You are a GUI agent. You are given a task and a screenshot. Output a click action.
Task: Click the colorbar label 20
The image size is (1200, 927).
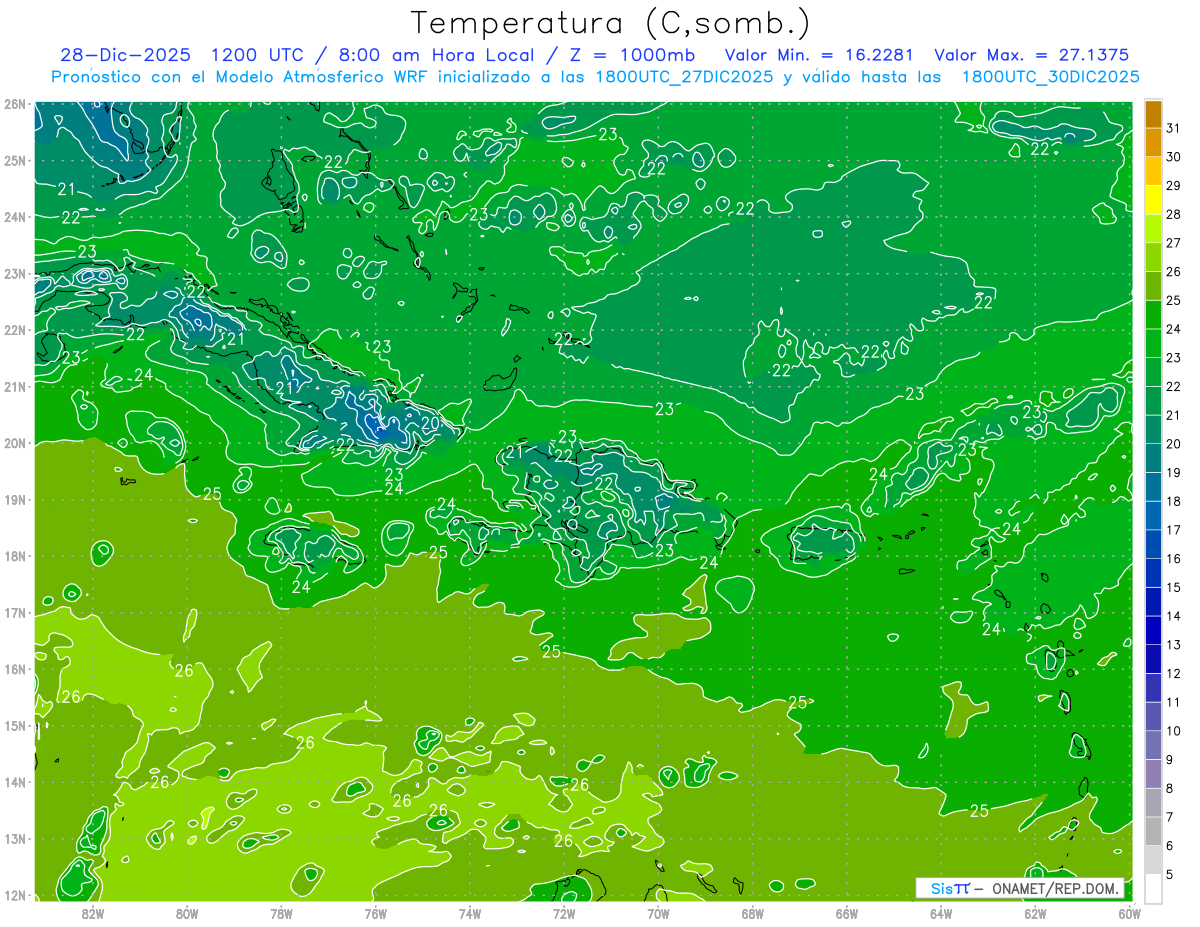tap(1173, 444)
